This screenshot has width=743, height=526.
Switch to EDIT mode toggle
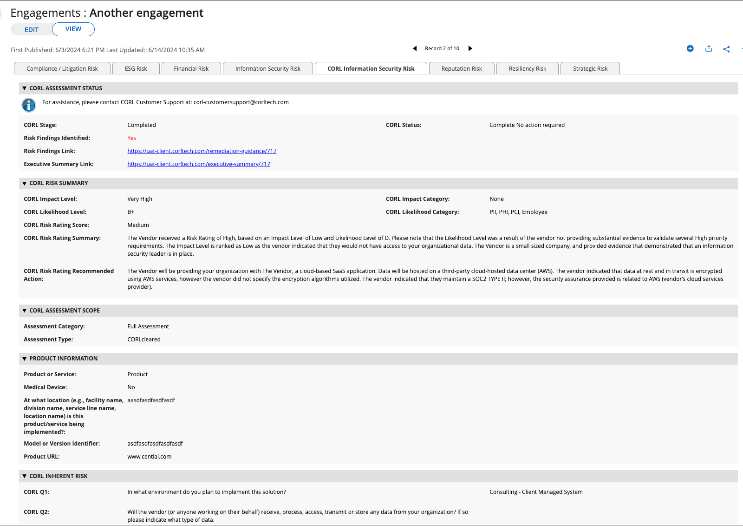[x=31, y=29]
